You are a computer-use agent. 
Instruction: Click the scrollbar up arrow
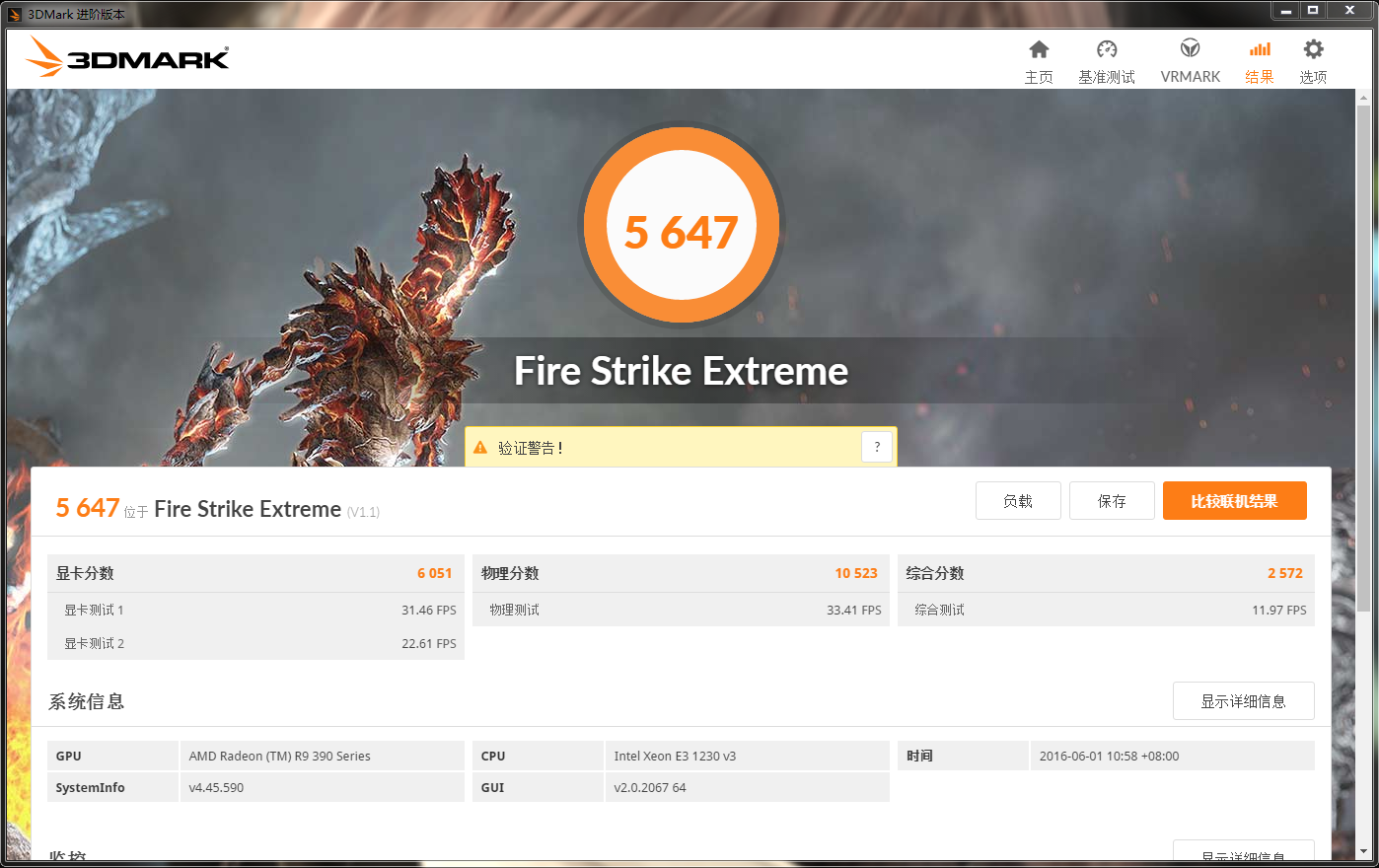pyautogui.click(x=1364, y=98)
